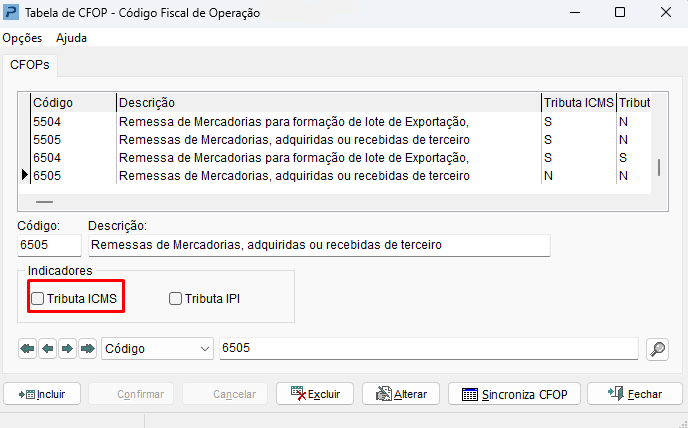Go to the previous record arrow
688x428 pixels.
[x=47, y=349]
